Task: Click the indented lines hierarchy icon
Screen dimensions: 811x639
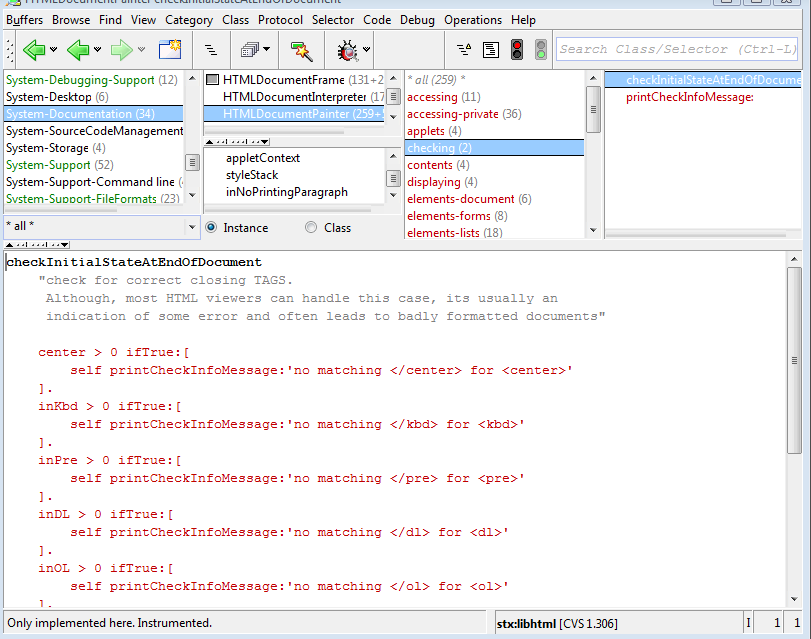Action: click(211, 50)
